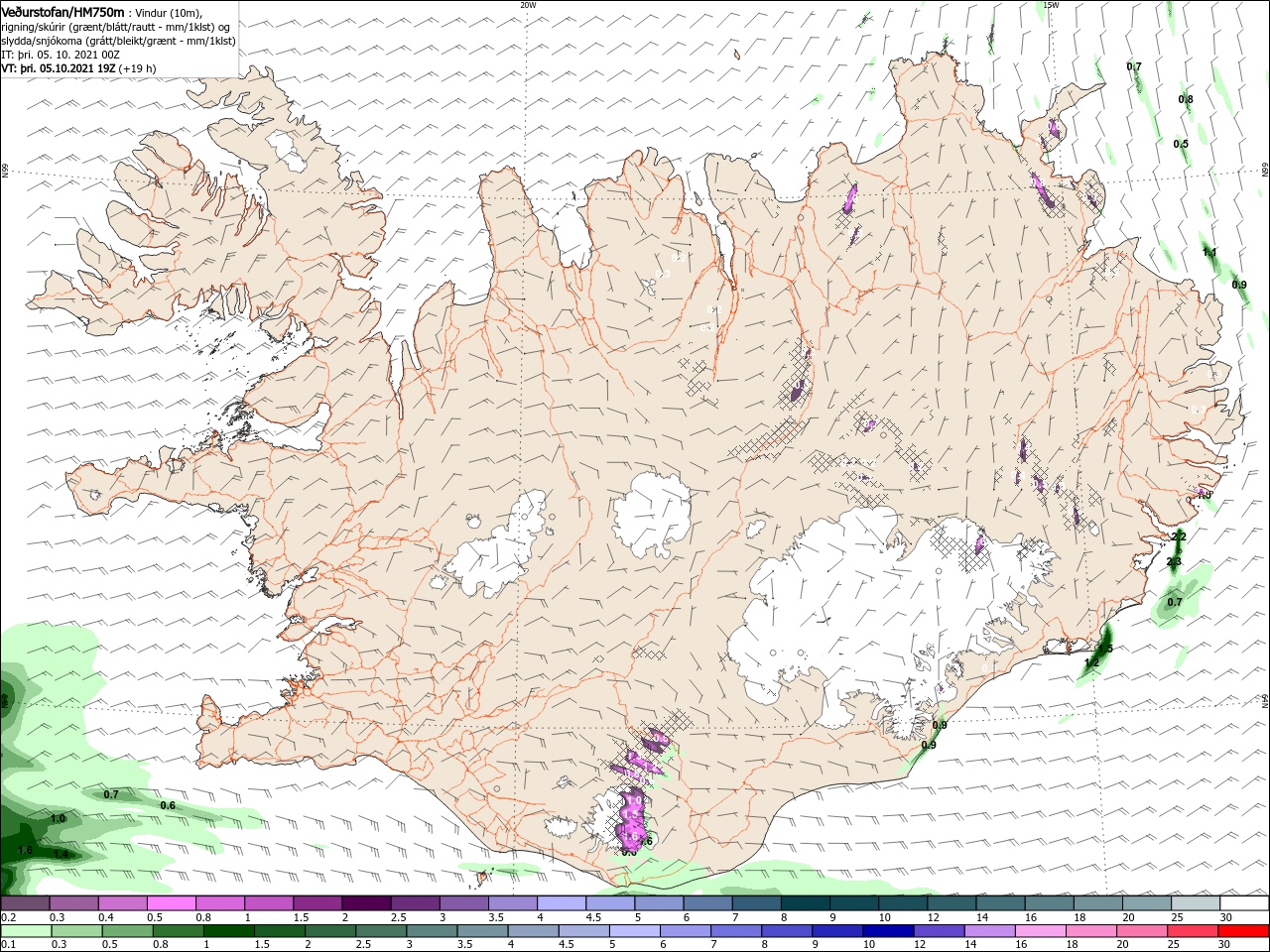Screen dimensions: 1270x952
Task: Pick the 2.5 swatch in the lower legend row
Action: click(380, 931)
